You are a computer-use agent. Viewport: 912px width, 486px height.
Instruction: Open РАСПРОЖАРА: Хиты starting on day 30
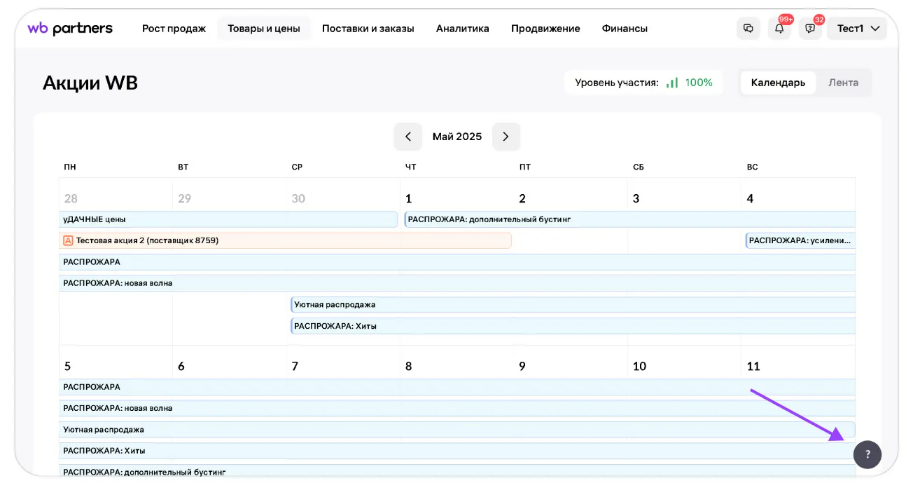click(573, 326)
